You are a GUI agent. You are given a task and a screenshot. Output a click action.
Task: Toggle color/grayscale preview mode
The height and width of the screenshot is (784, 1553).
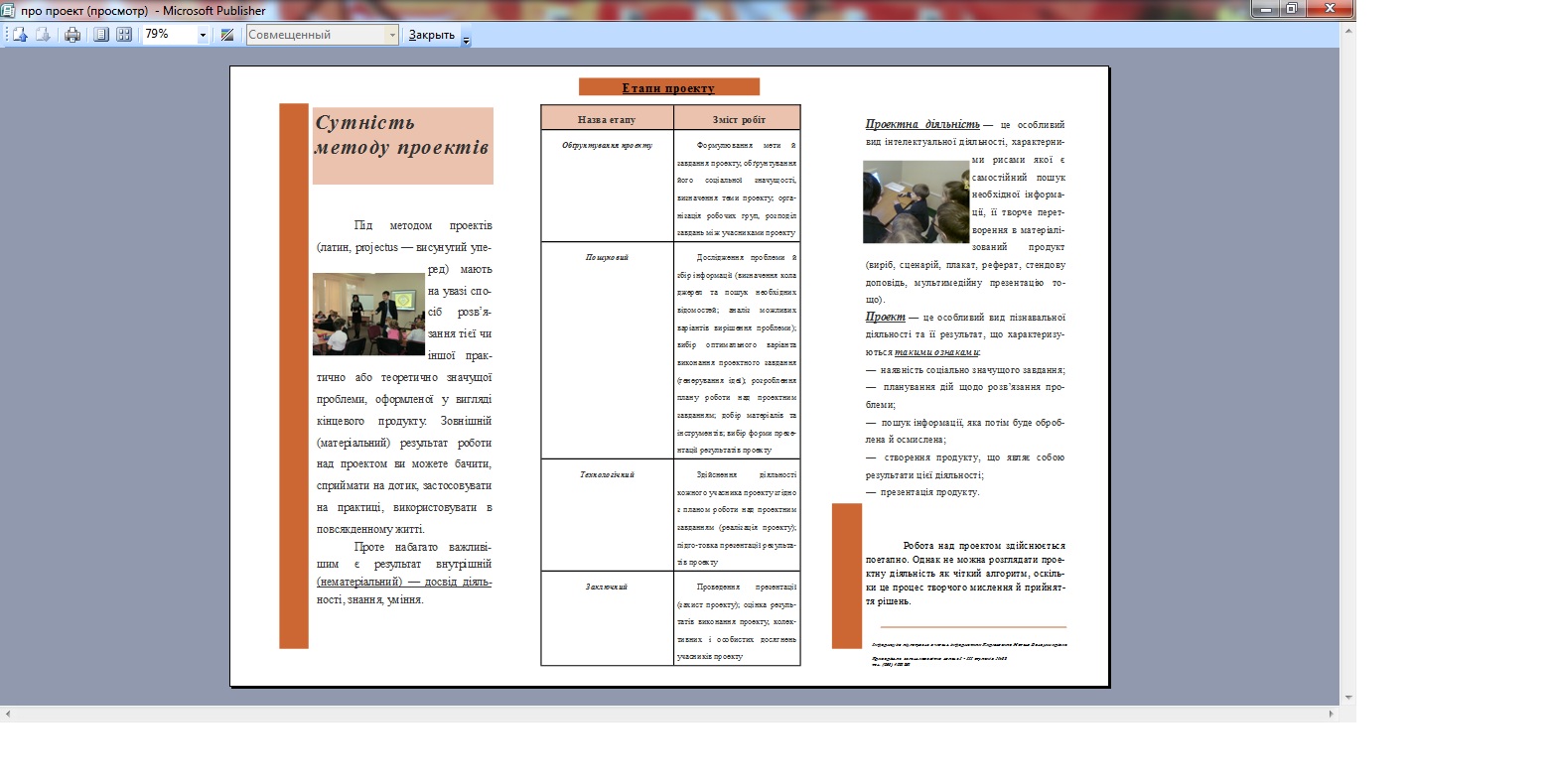[227, 35]
